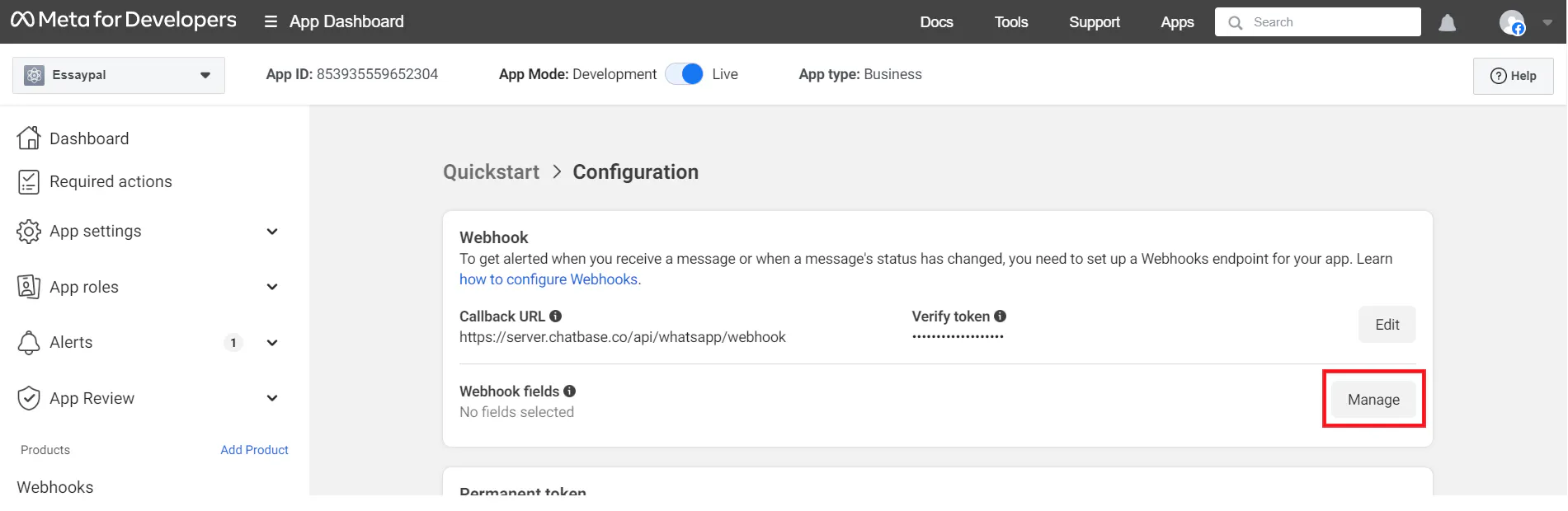The height and width of the screenshot is (511, 1568).
Task: Click the App settings gear icon
Action: [x=29, y=232]
